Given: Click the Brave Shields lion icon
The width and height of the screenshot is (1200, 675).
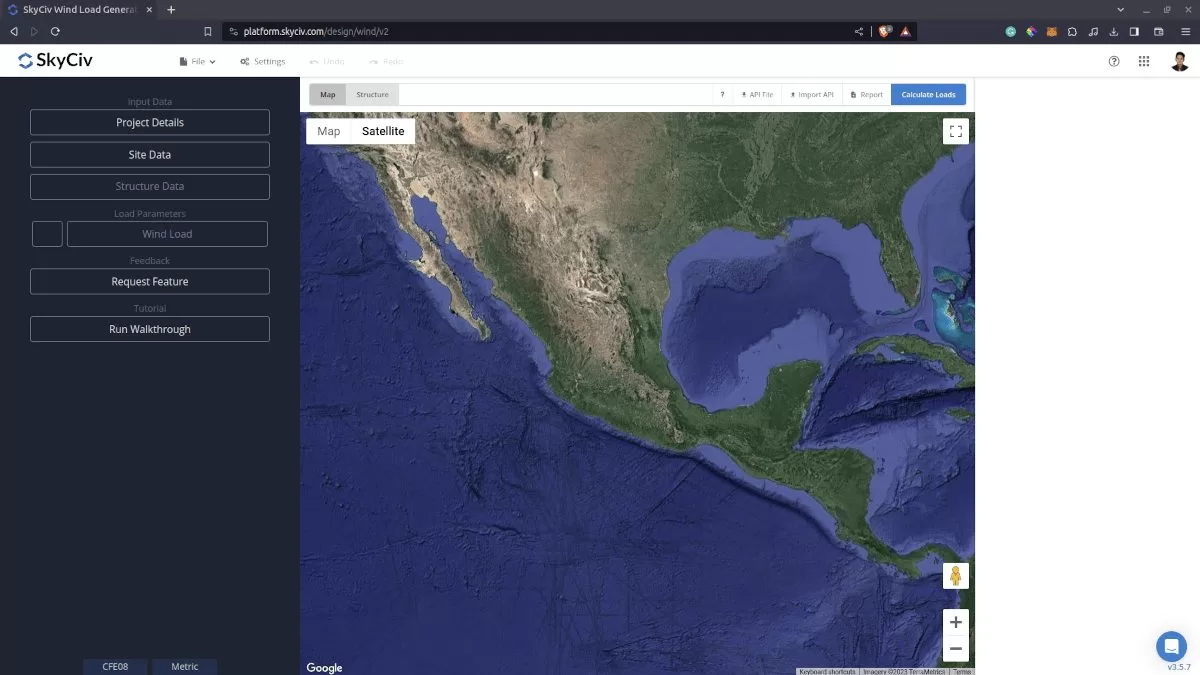Looking at the screenshot, I should point(885,31).
